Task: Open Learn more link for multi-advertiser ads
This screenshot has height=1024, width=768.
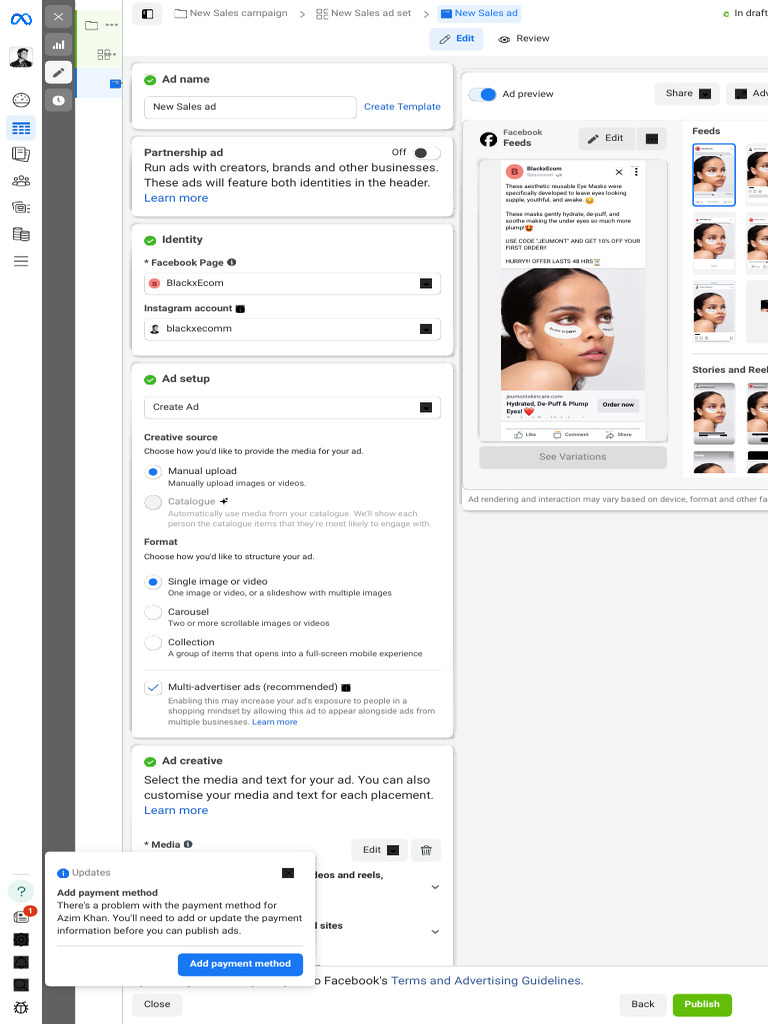Action: (x=274, y=722)
